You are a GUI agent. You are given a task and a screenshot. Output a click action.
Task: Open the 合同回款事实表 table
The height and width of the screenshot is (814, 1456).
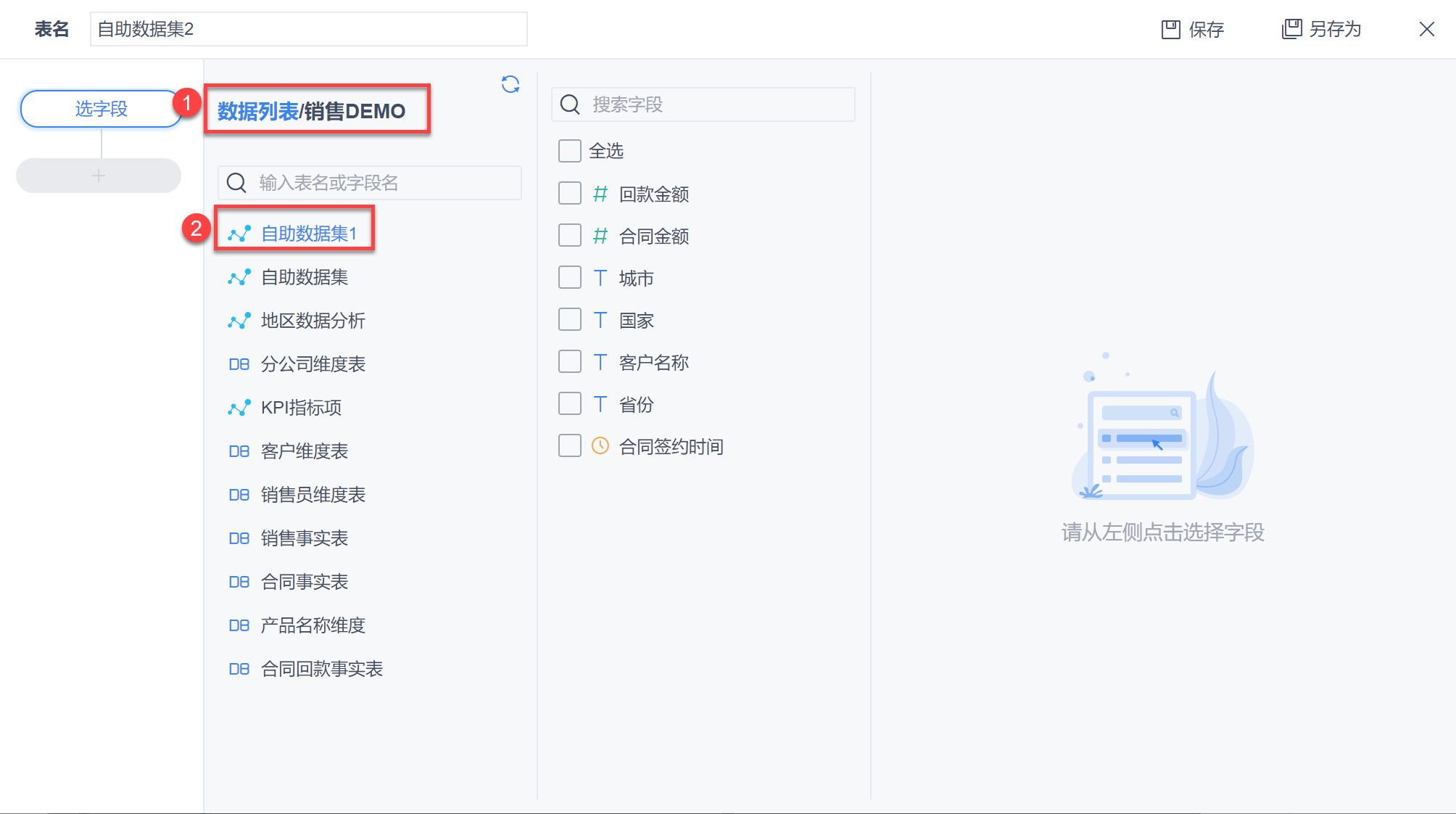tap(321, 669)
